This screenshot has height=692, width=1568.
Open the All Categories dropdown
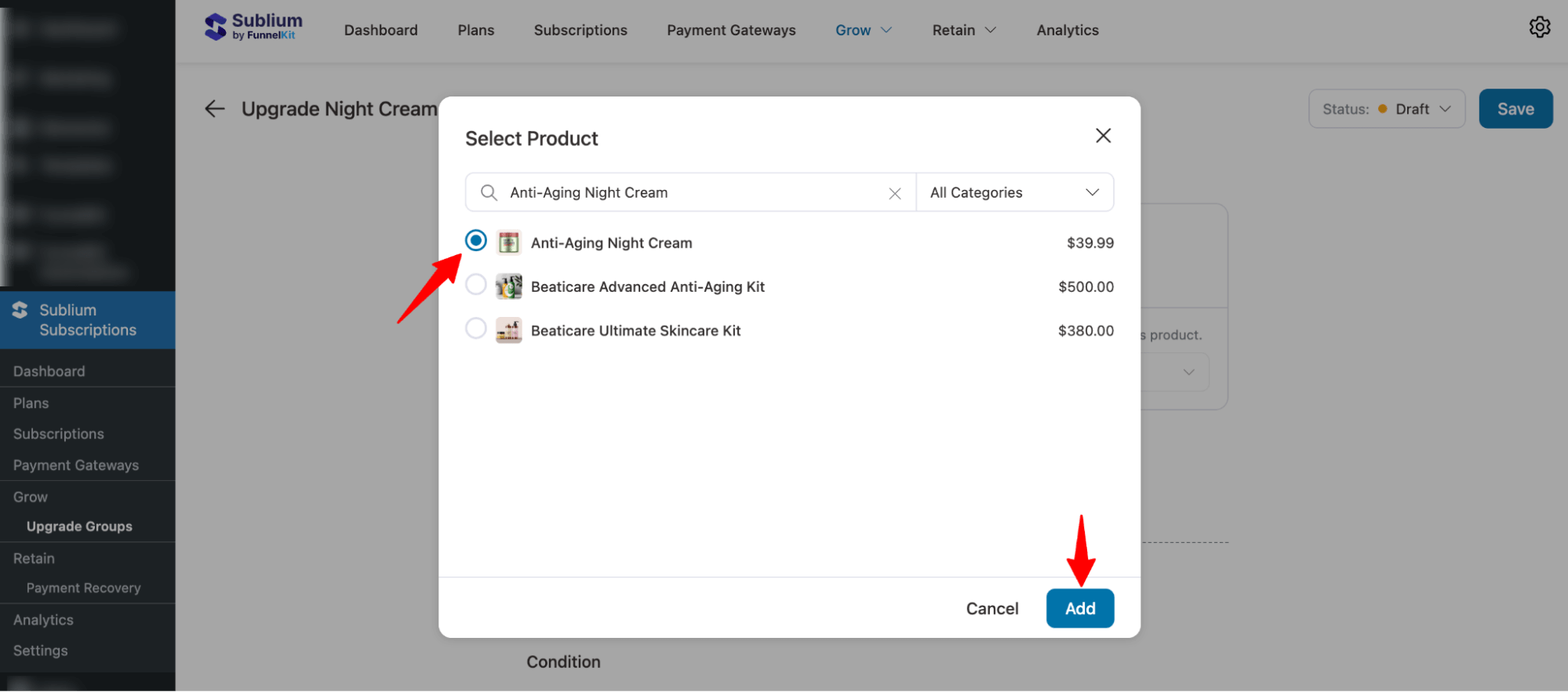(1014, 193)
